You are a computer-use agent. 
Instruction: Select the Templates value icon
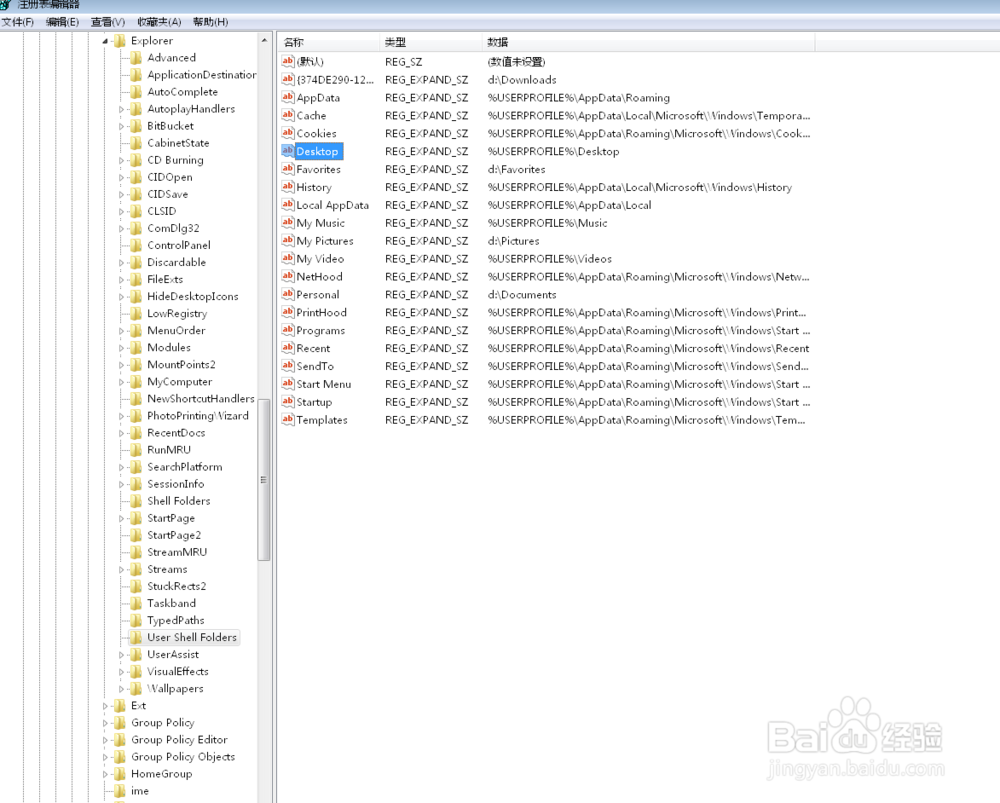[x=287, y=420]
